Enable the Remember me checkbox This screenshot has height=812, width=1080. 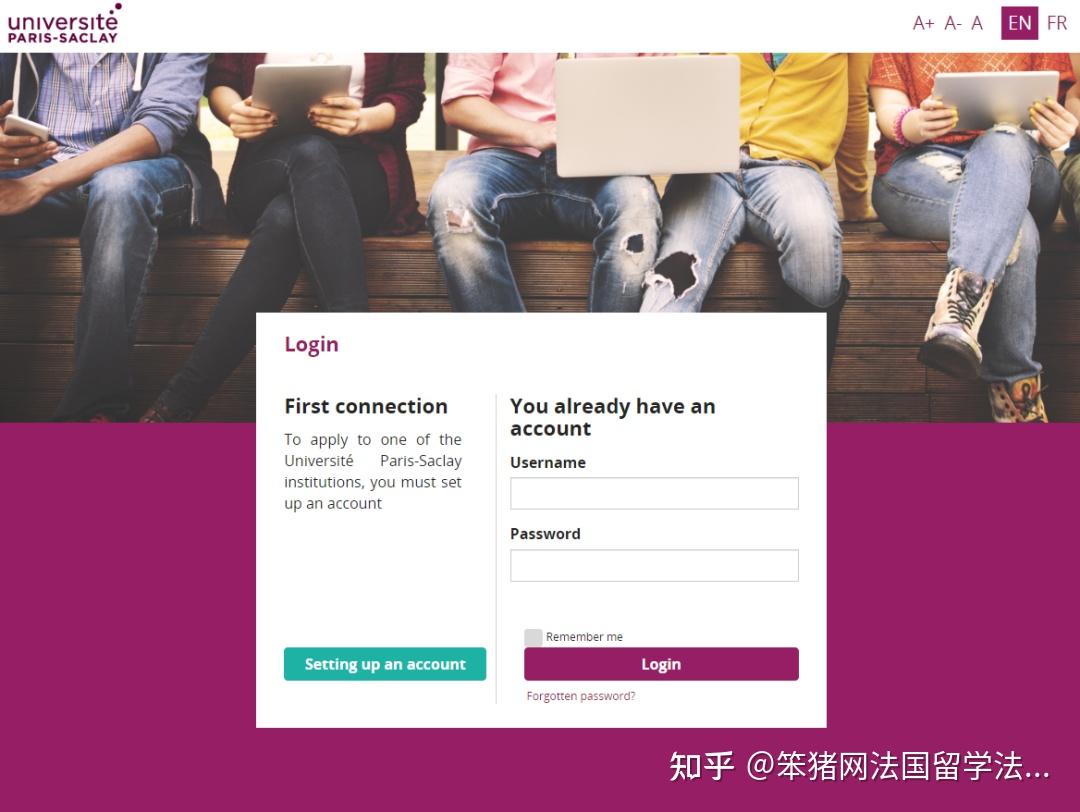pyautogui.click(x=534, y=636)
